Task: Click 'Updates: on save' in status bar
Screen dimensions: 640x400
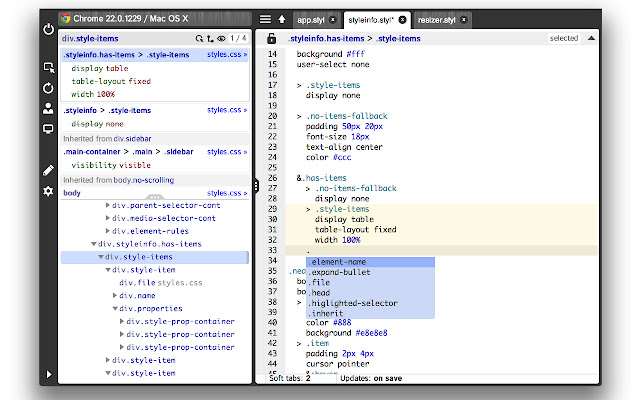Action: [371, 378]
